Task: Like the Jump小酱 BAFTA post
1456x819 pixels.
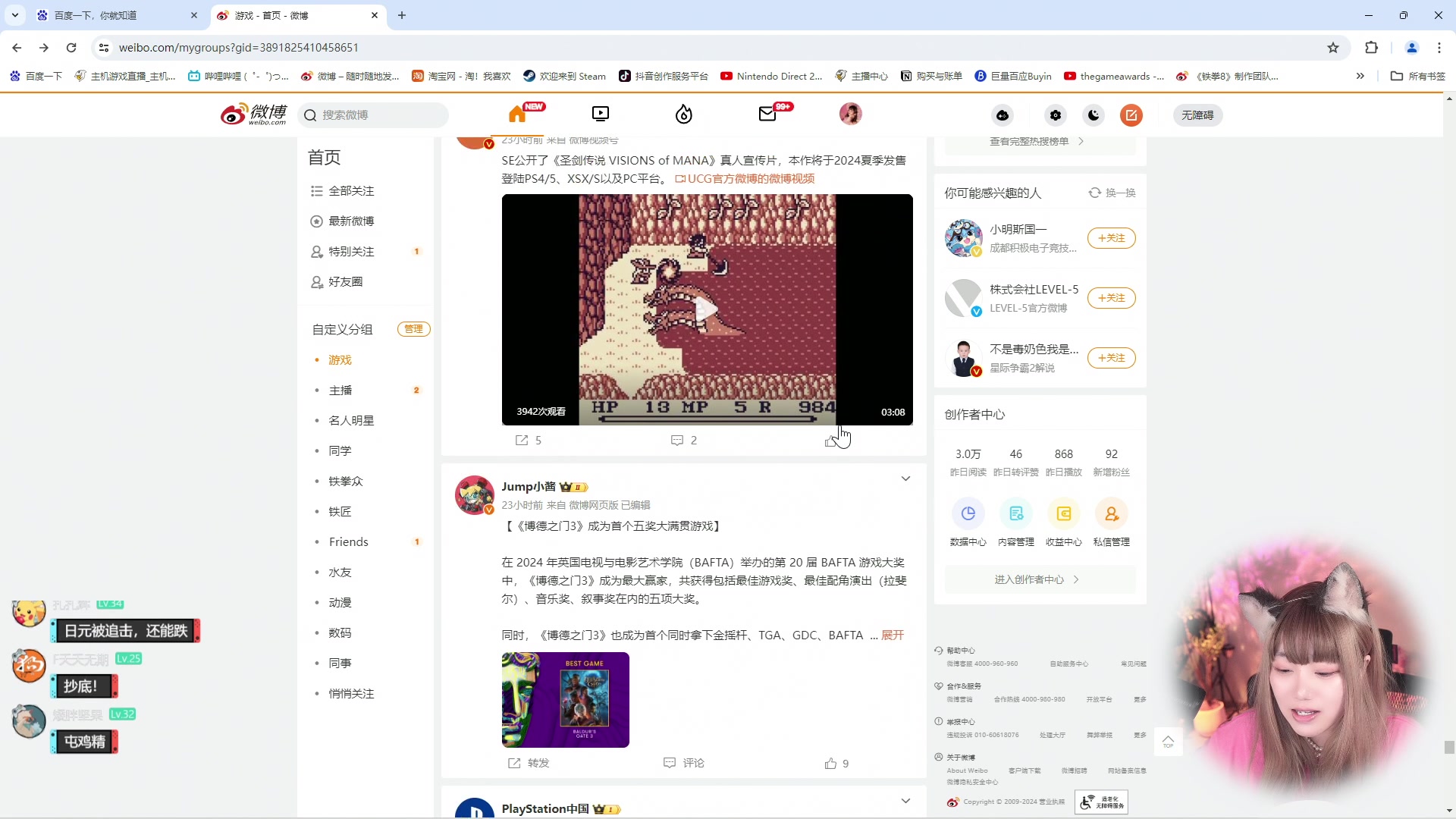Action: [837, 764]
